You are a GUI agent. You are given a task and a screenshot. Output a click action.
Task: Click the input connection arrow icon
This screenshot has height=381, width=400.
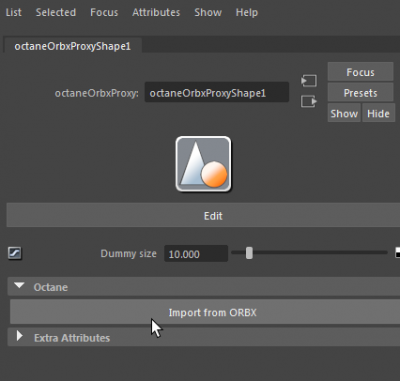[x=309, y=81]
